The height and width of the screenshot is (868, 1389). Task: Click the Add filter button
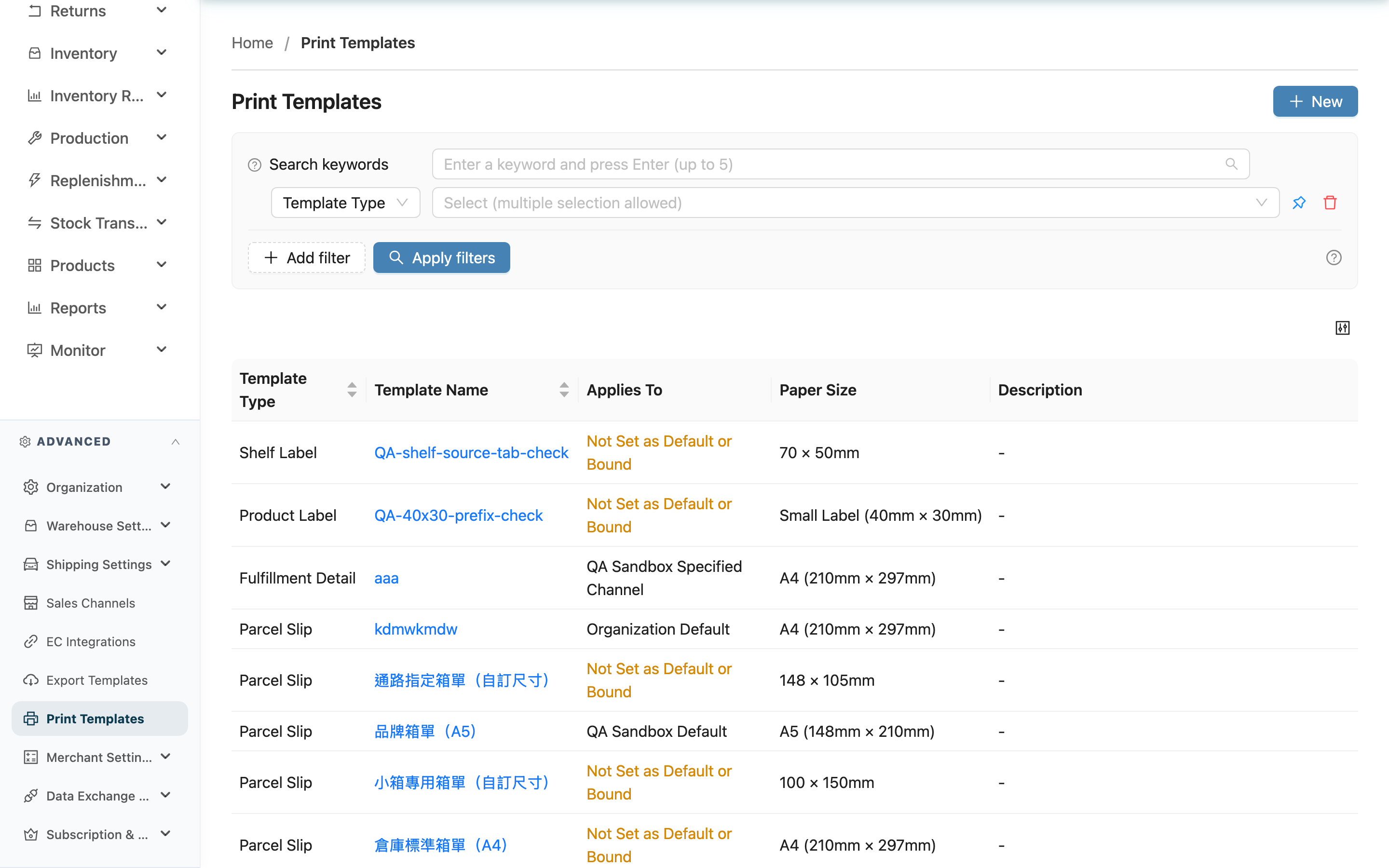pyautogui.click(x=307, y=258)
